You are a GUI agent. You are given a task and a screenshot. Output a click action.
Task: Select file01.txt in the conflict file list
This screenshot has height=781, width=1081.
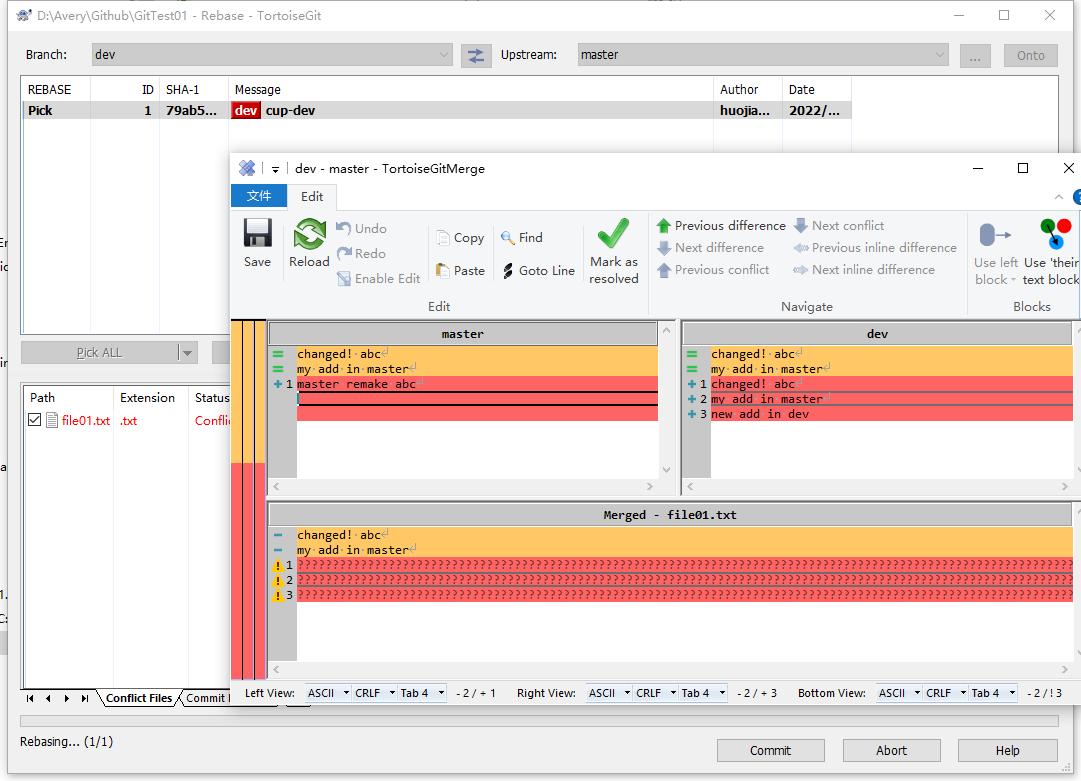[85, 420]
